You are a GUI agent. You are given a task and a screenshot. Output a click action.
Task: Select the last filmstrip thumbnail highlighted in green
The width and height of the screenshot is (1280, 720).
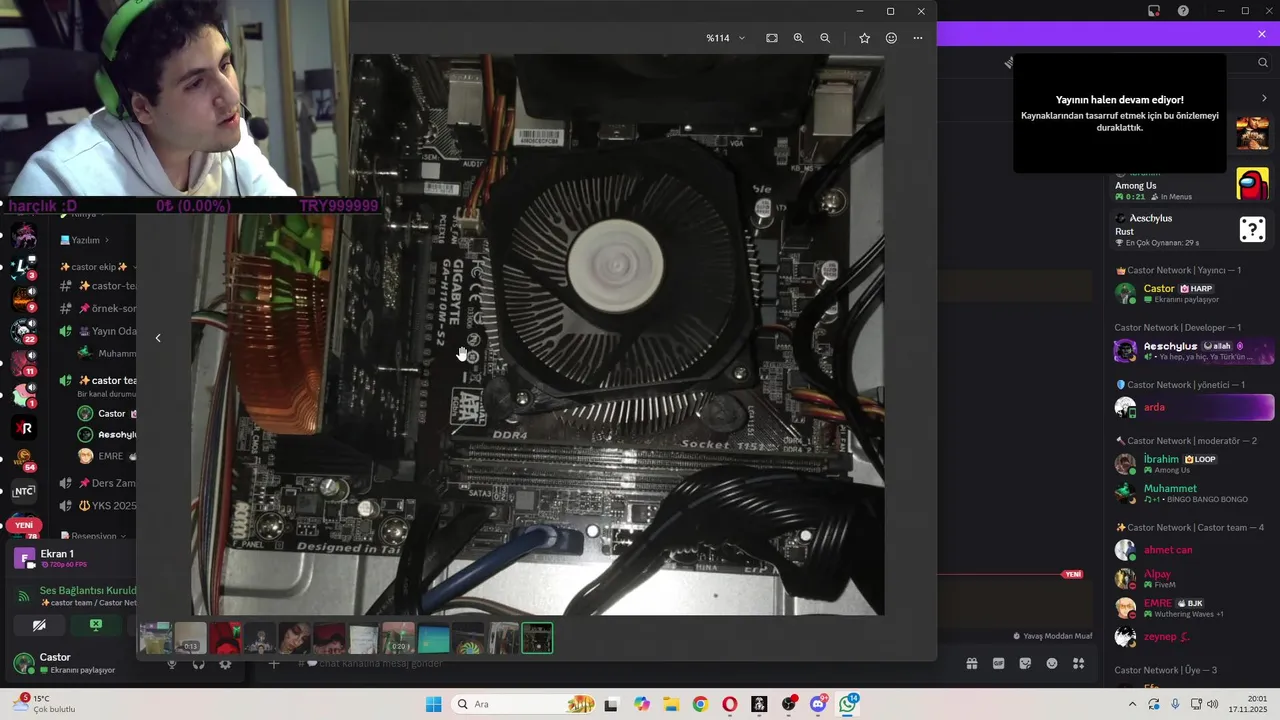tap(537, 638)
